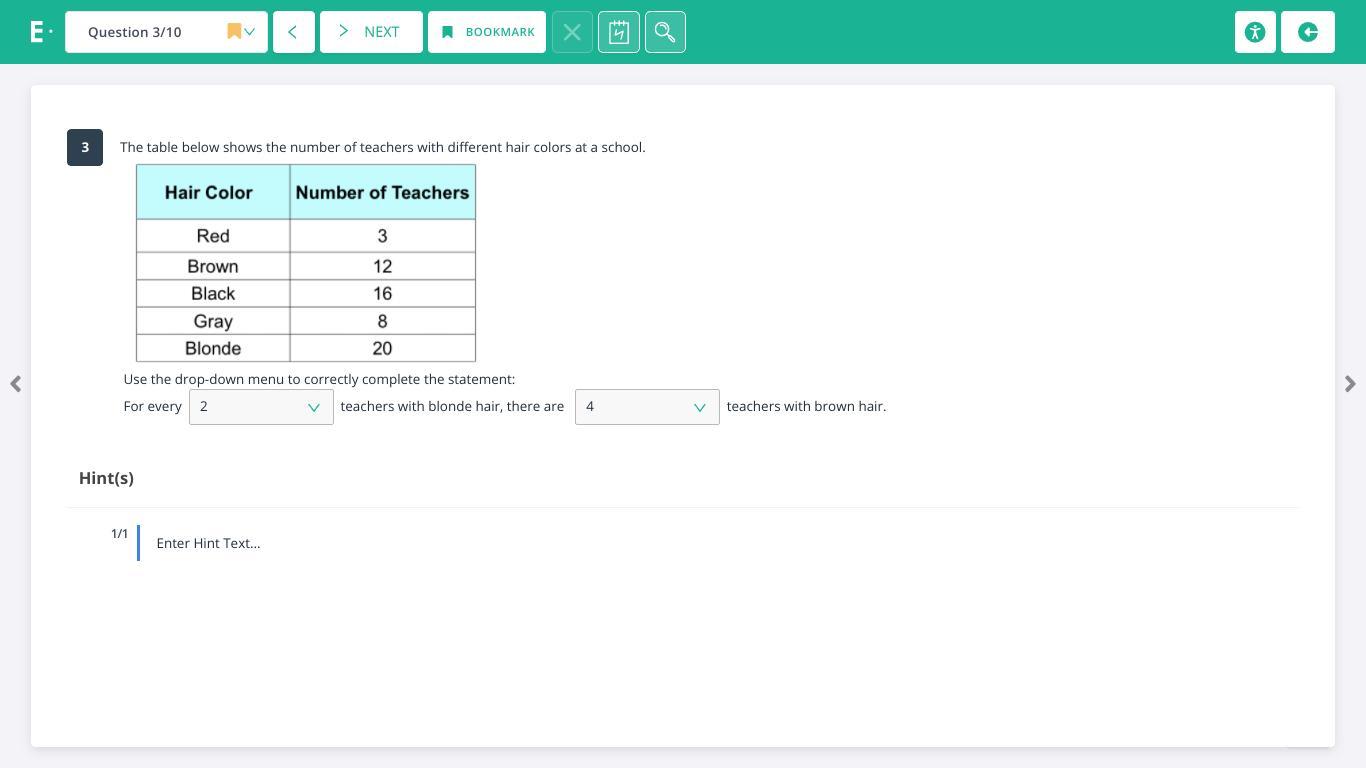Click the Hint(s) heading
Image resolution: width=1366 pixels, height=768 pixels.
(x=106, y=478)
